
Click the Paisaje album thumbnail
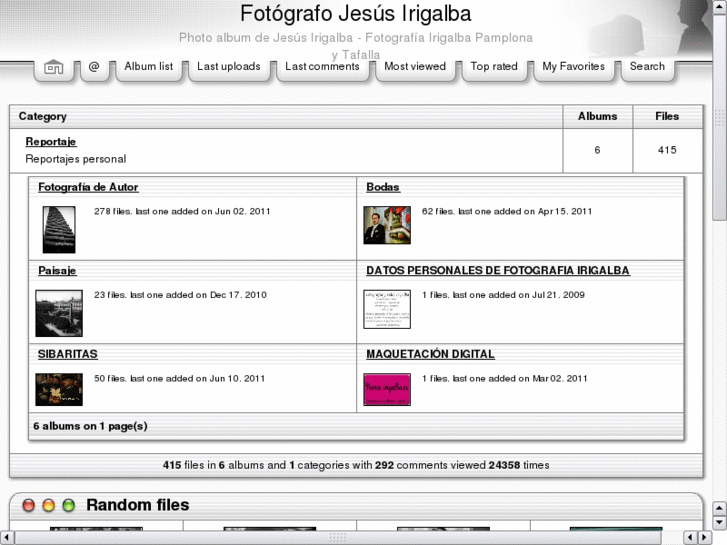(x=58, y=313)
